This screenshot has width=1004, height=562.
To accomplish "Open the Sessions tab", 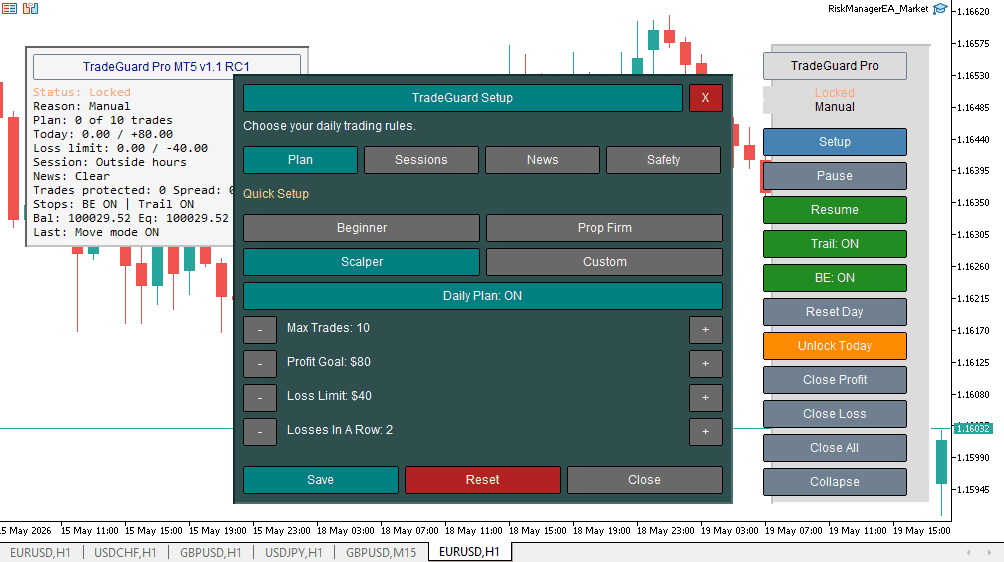I will pos(421,160).
